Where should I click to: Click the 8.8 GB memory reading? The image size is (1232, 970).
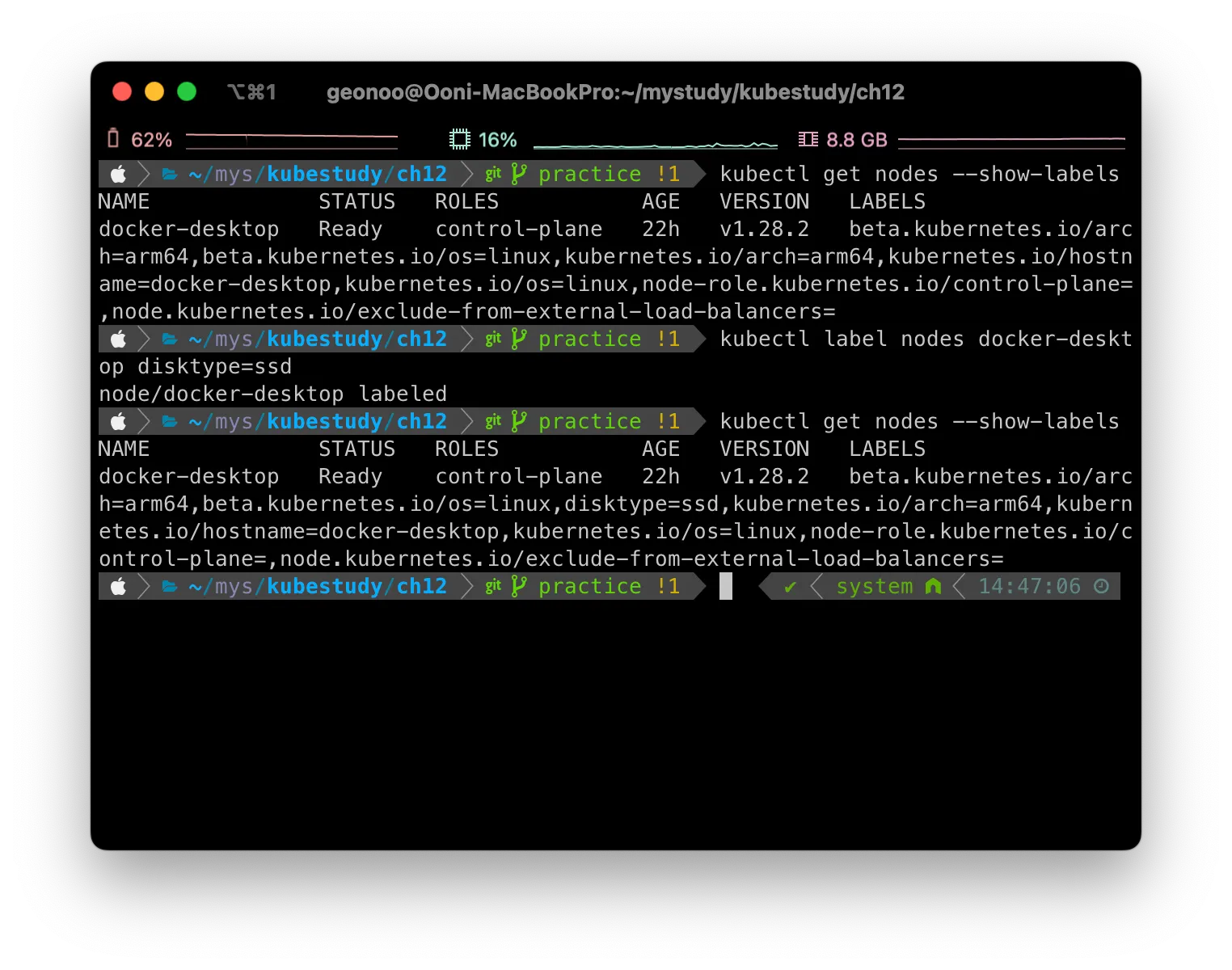coord(857,140)
